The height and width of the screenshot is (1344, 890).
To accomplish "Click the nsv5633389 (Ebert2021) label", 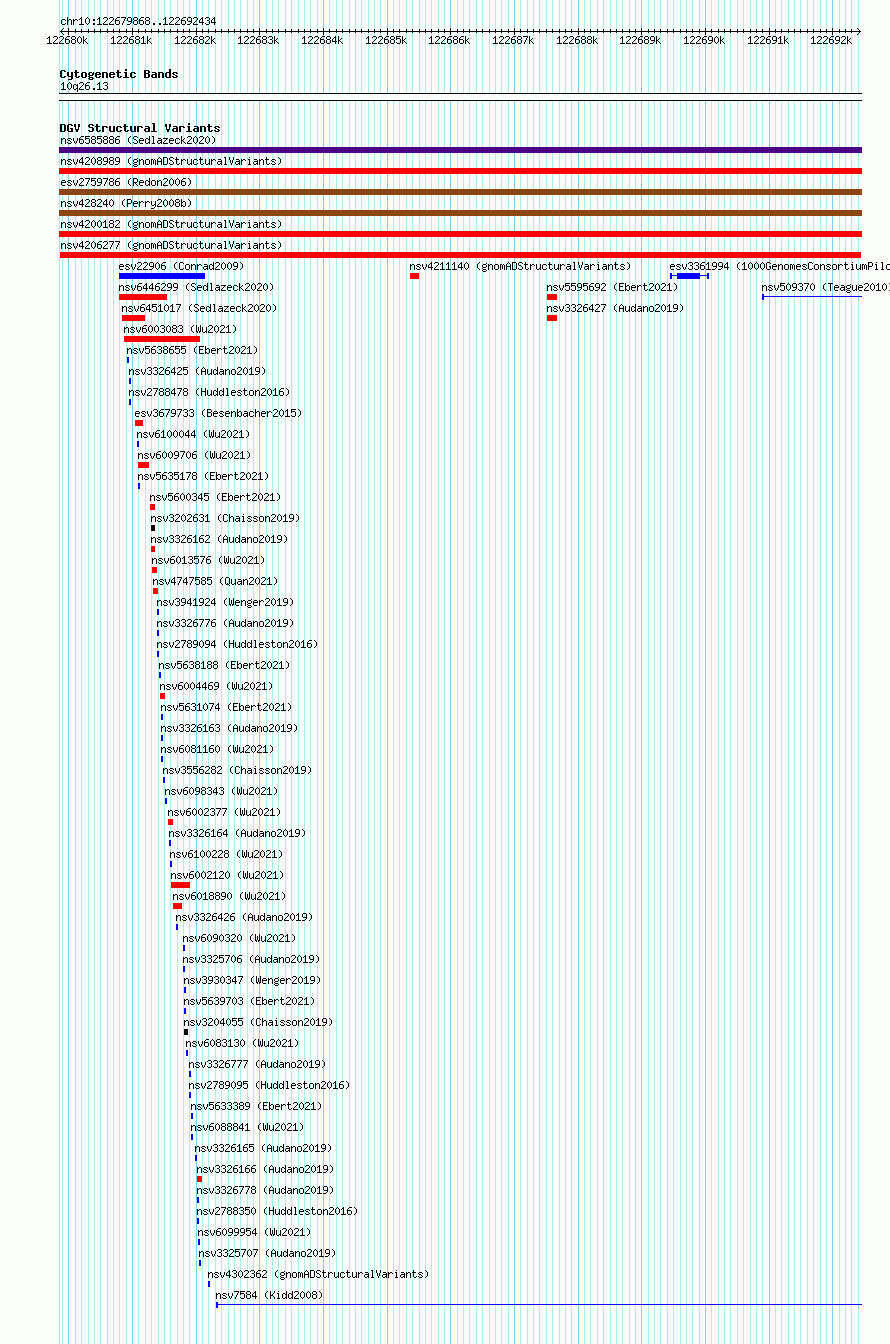I will 256,1106.
